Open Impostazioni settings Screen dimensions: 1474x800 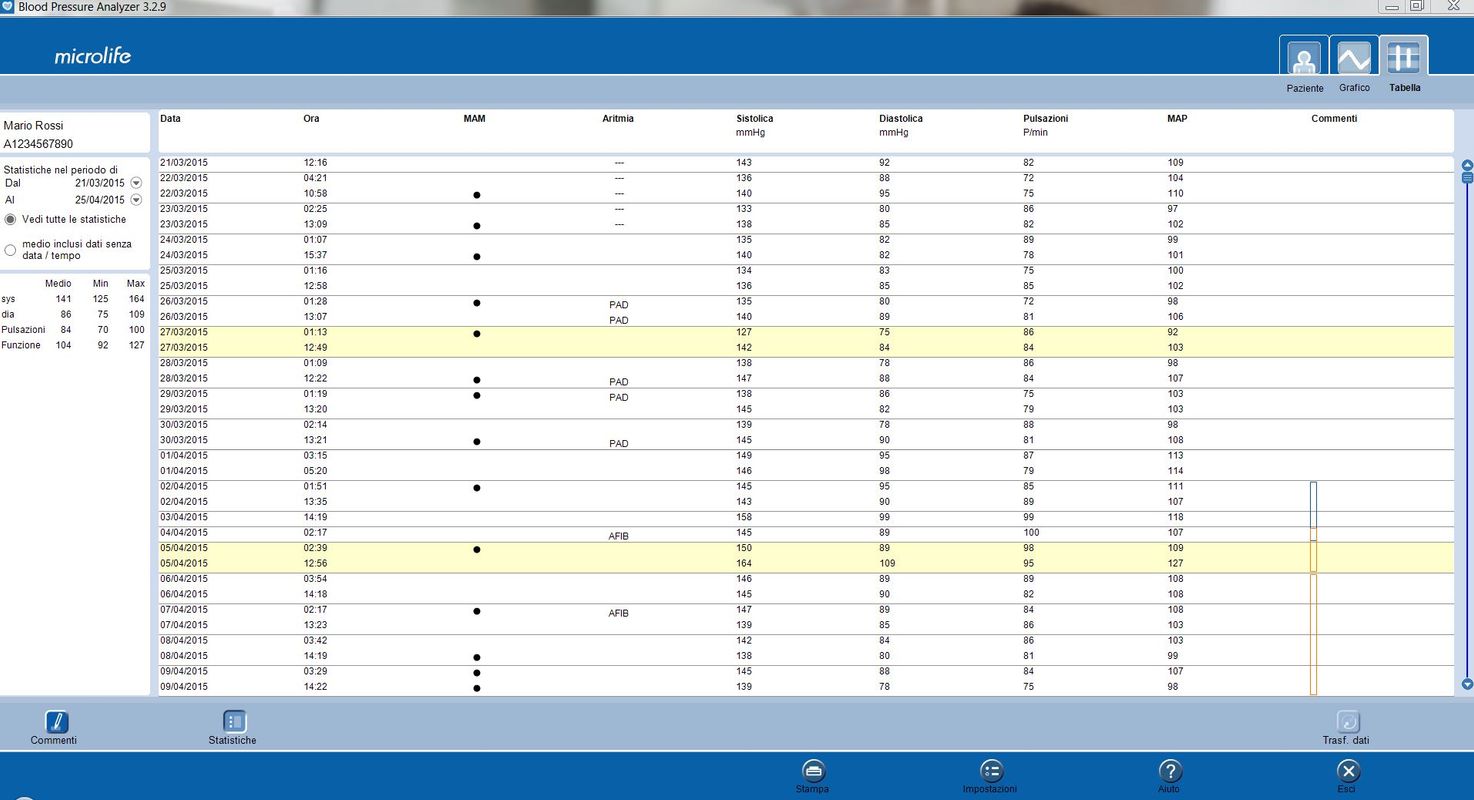[990, 771]
